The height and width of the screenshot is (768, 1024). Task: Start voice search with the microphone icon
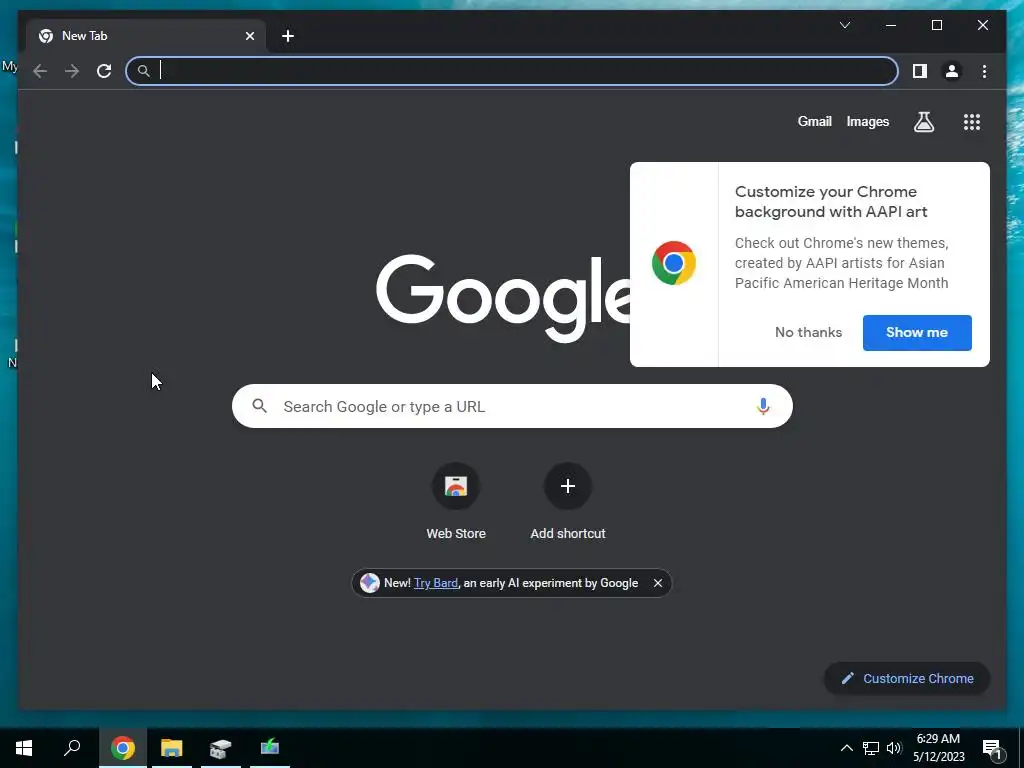[x=763, y=406]
